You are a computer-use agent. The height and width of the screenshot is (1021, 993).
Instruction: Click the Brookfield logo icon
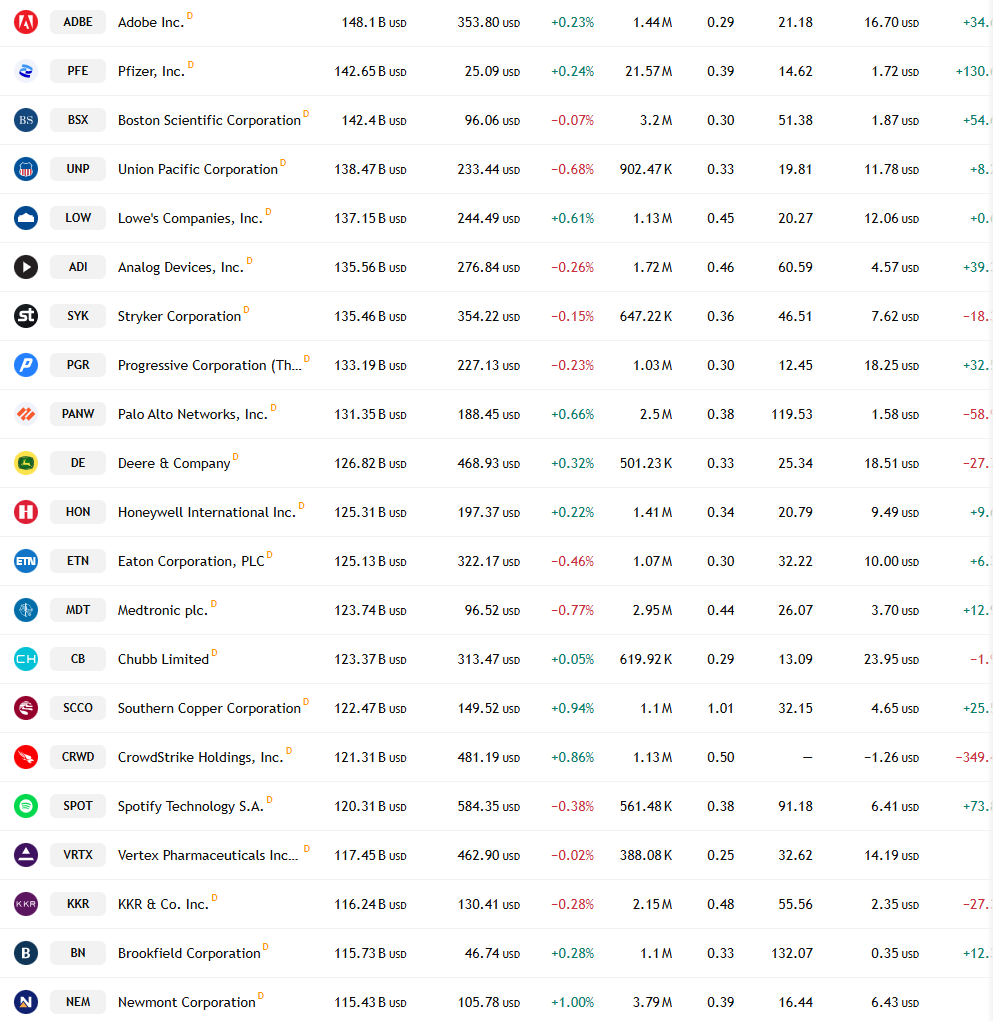[26, 953]
